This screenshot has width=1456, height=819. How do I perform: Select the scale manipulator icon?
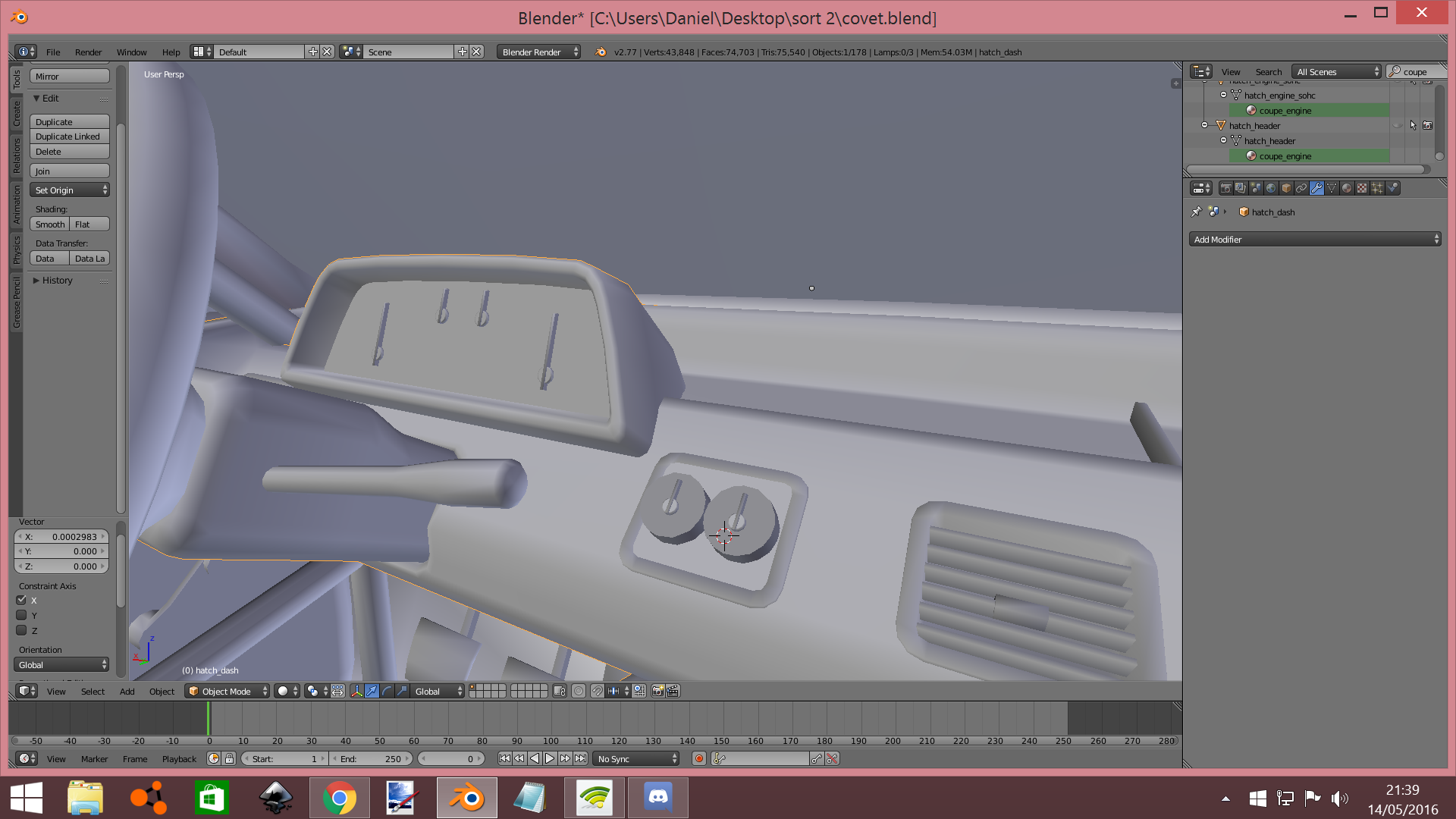tap(402, 691)
